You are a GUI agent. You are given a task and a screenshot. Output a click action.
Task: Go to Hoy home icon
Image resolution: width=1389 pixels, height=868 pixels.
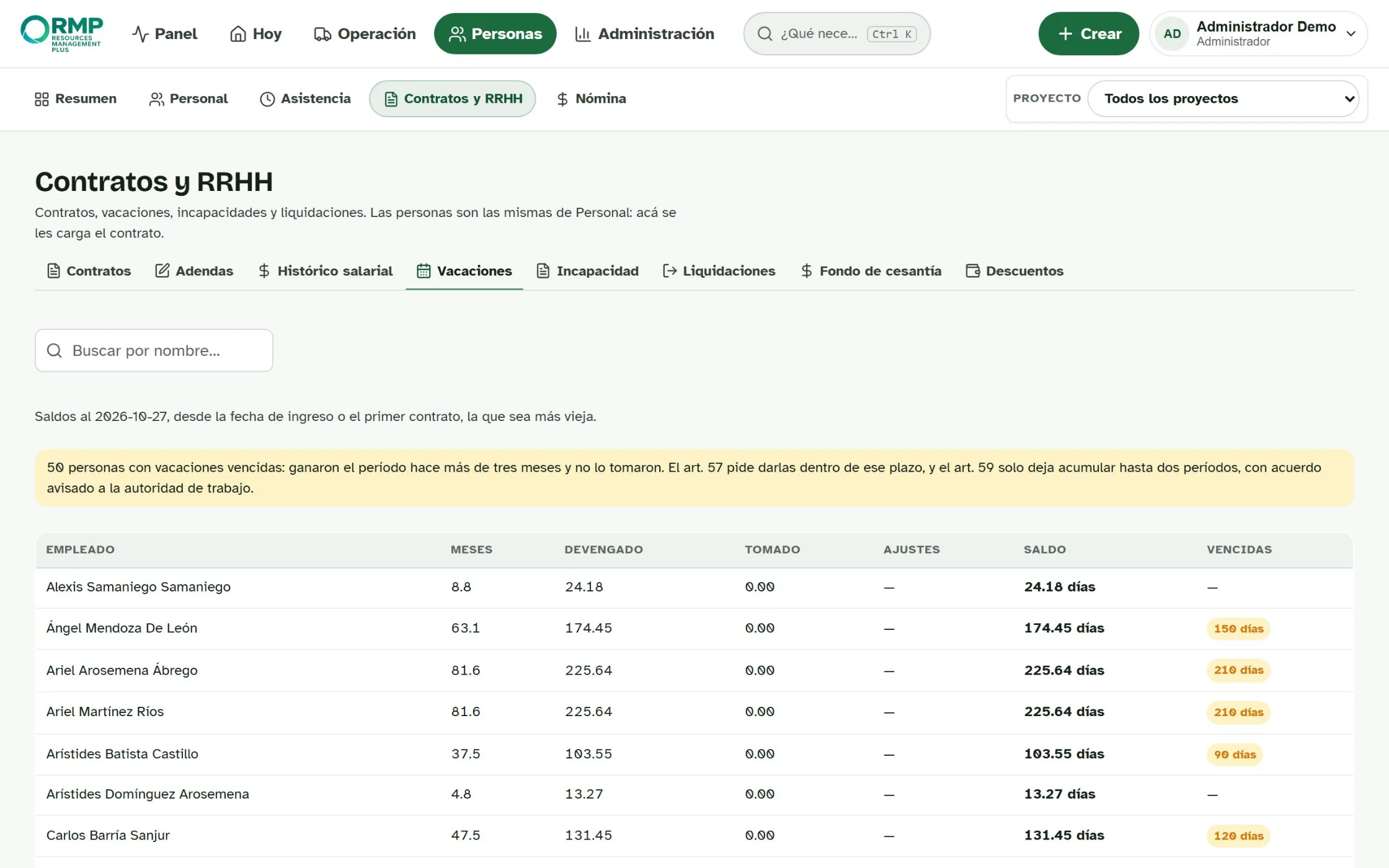(x=238, y=33)
